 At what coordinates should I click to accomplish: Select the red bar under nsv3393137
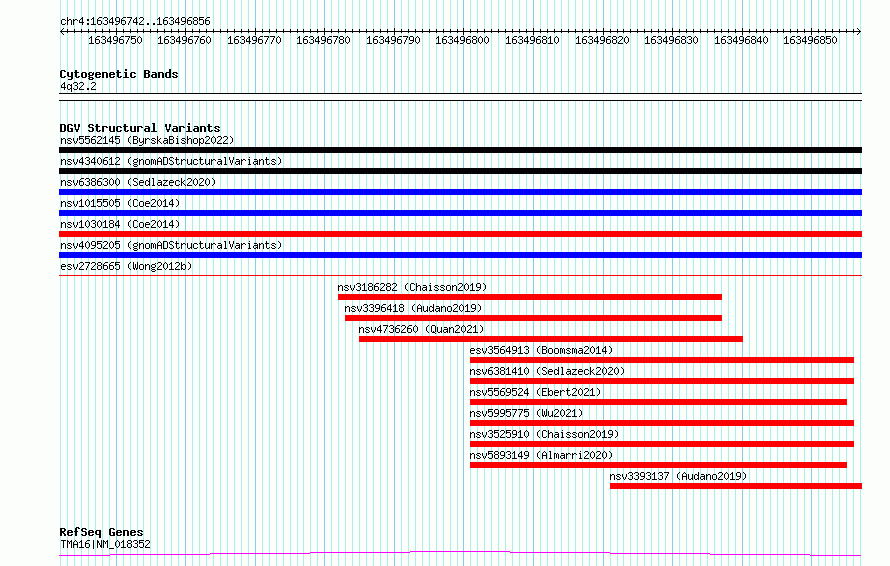coord(736,486)
